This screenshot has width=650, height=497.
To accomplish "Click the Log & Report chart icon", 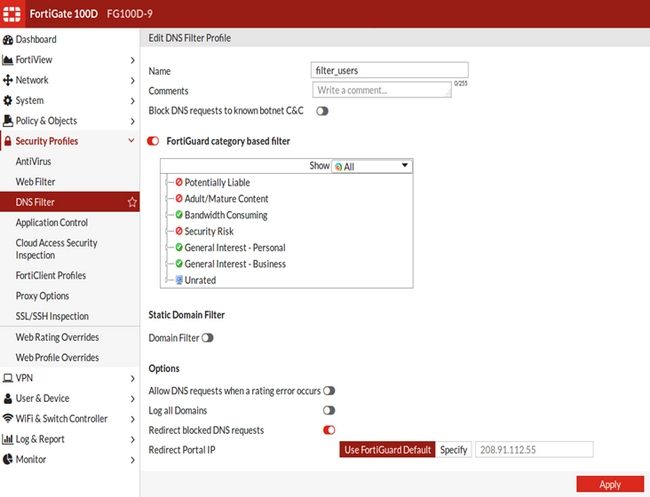I will click(x=7, y=439).
